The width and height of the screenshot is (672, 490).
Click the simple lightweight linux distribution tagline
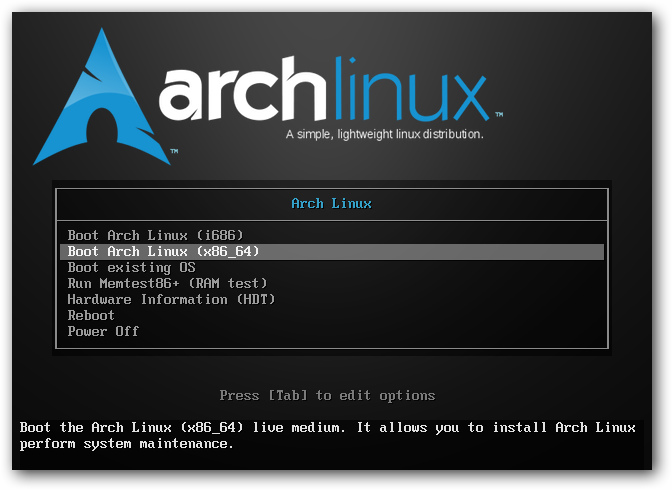click(384, 135)
